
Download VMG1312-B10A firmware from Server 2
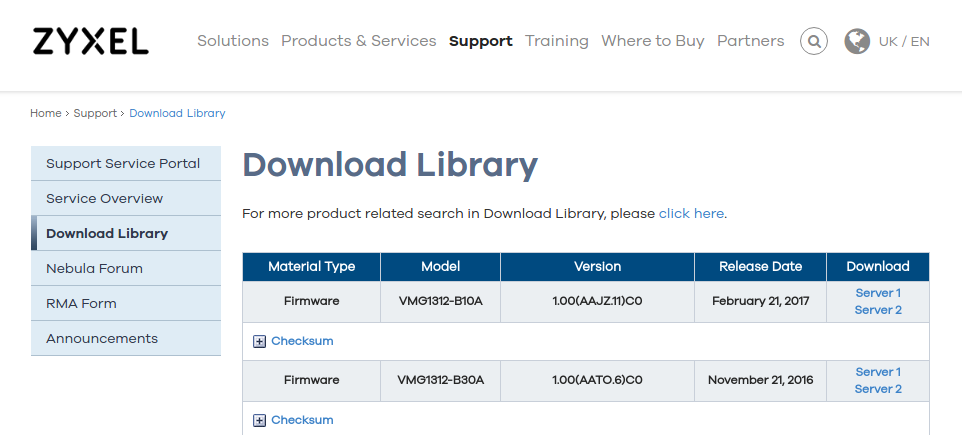[878, 310]
